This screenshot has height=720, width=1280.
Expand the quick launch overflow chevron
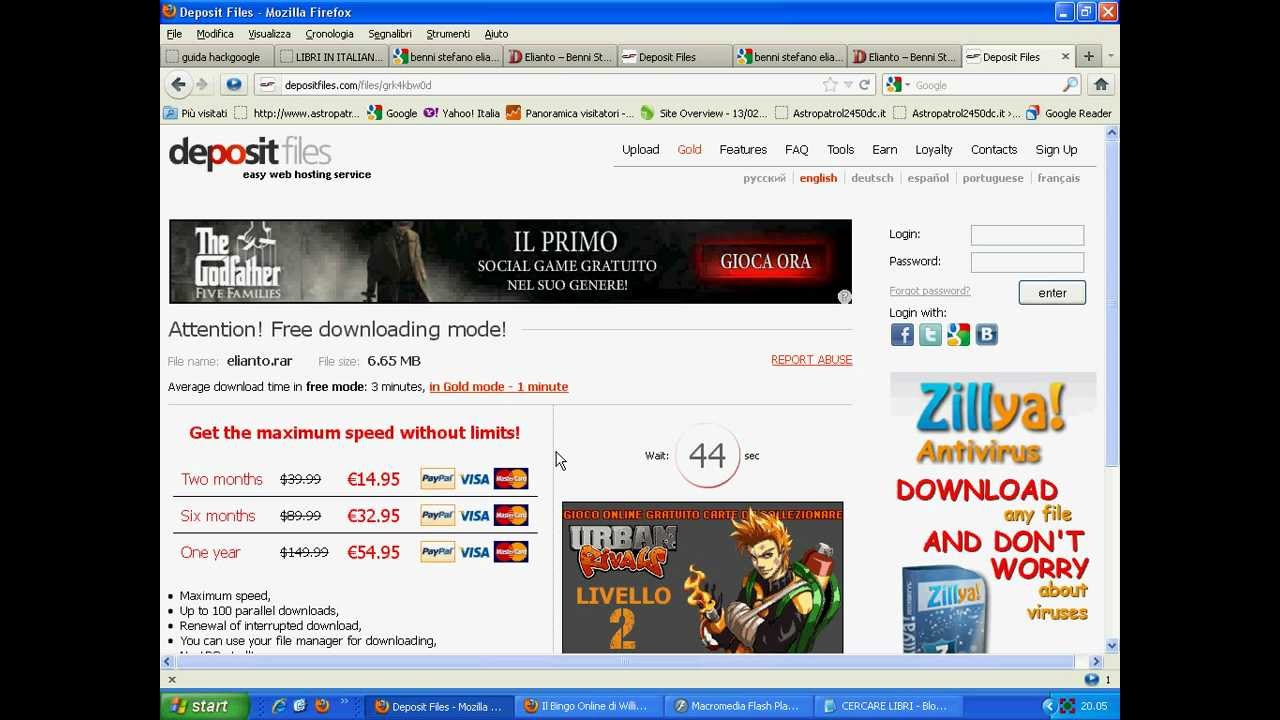pos(344,704)
